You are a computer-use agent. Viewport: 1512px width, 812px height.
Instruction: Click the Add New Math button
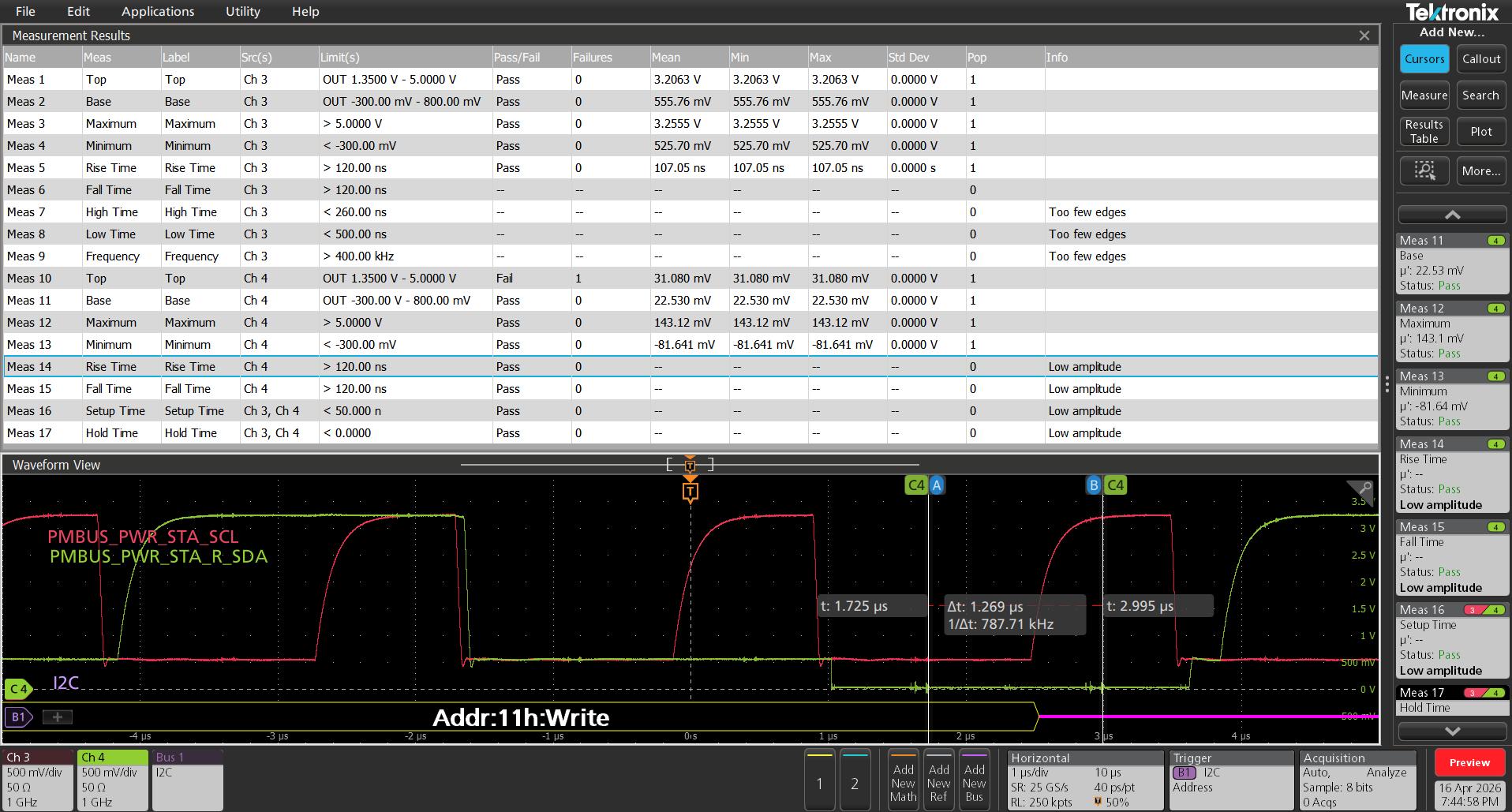pyautogui.click(x=903, y=780)
